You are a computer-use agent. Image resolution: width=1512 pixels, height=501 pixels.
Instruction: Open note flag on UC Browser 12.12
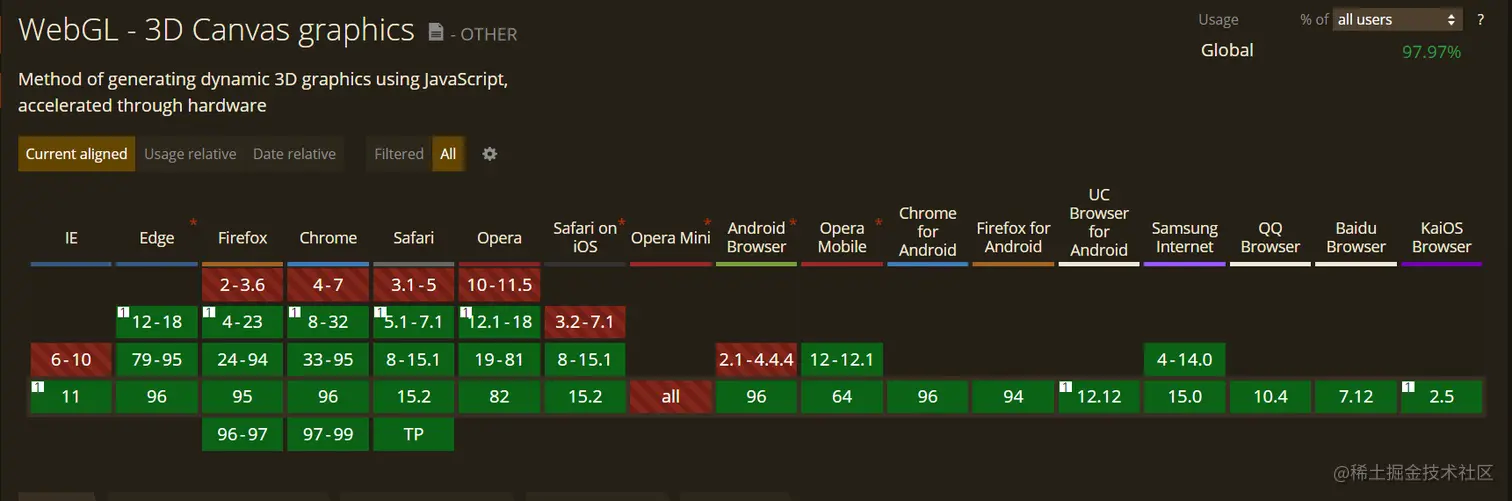coord(1065,387)
